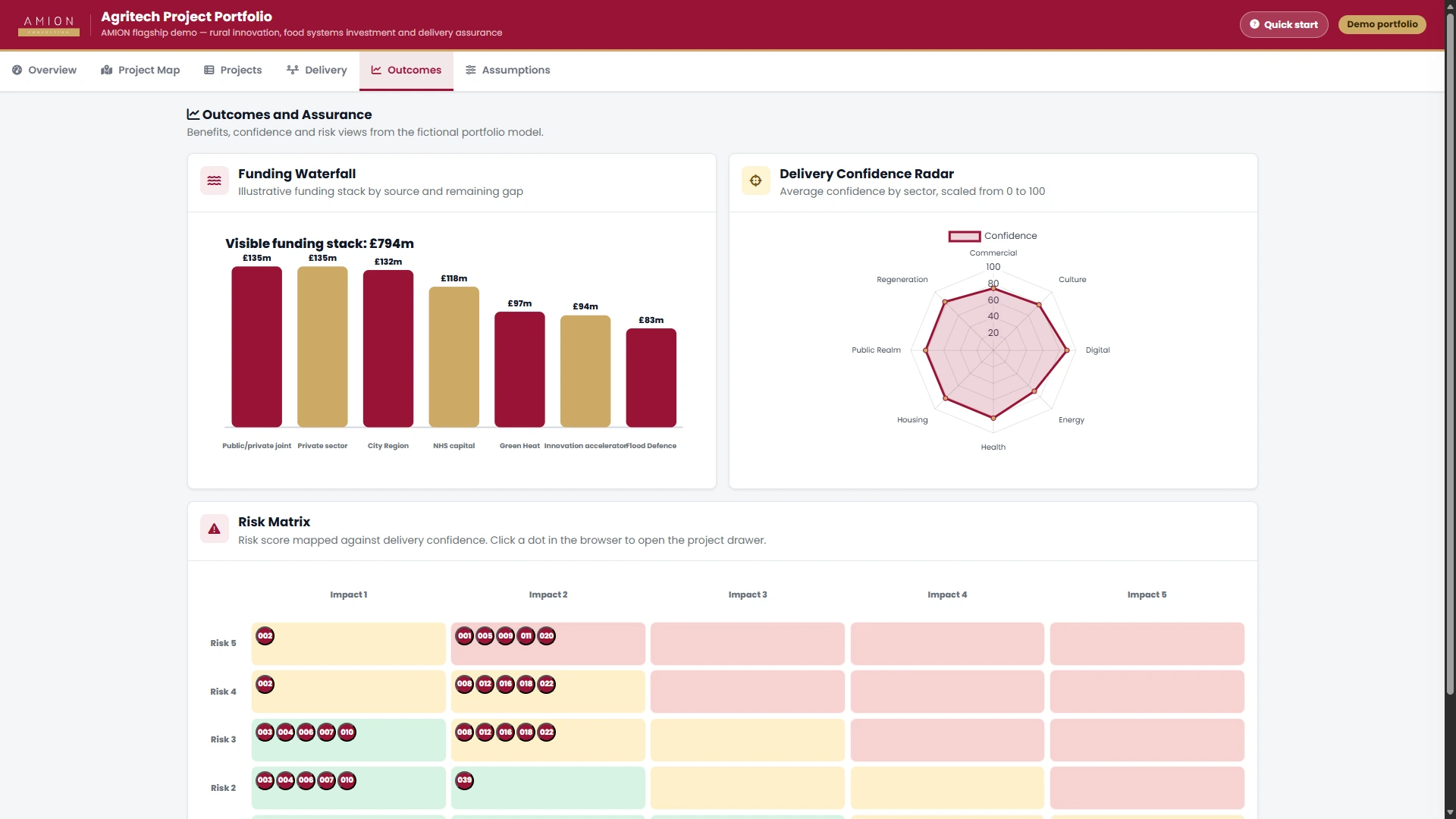Click the Health data point on radar
Viewport: 1456px width, 819px height.
click(x=993, y=418)
